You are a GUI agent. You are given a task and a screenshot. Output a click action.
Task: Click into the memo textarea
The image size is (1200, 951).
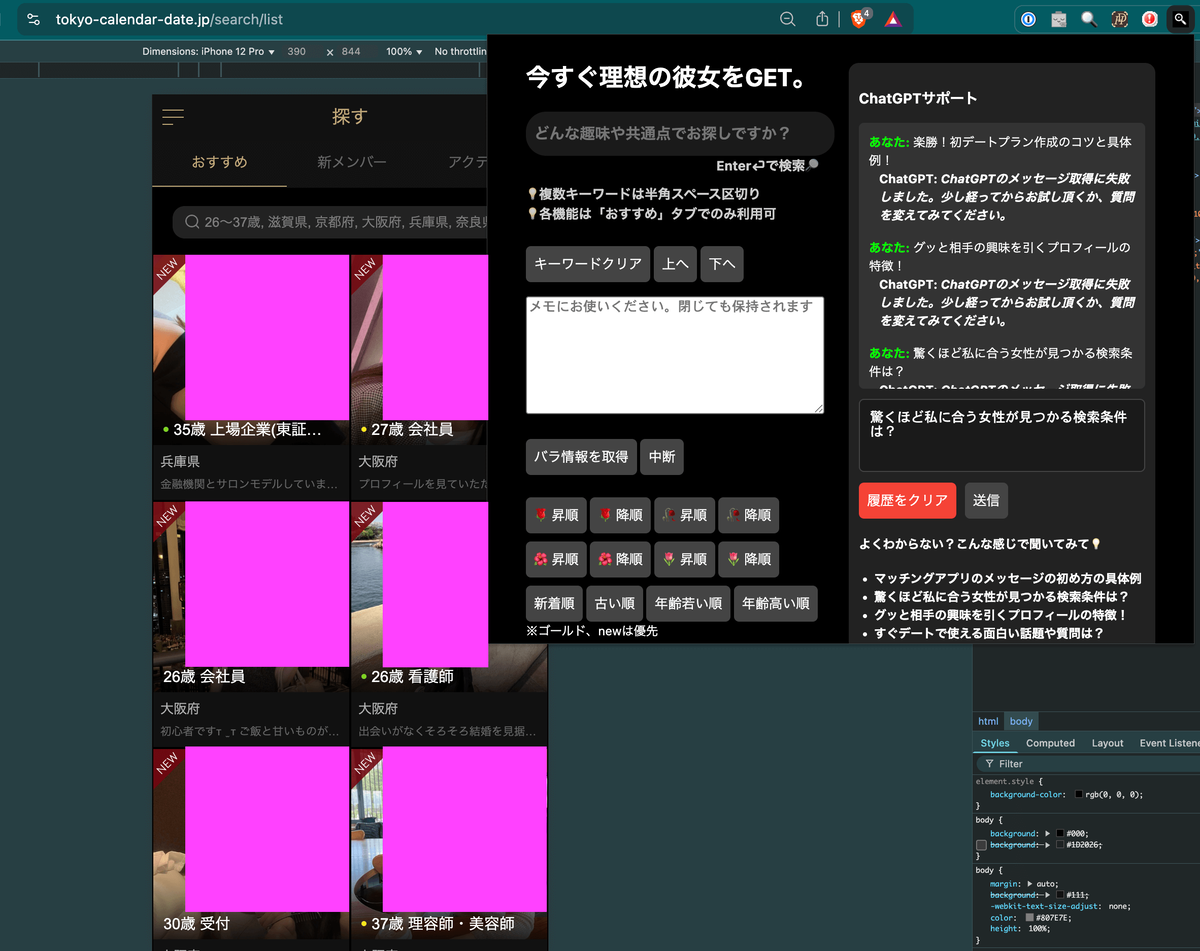675,355
